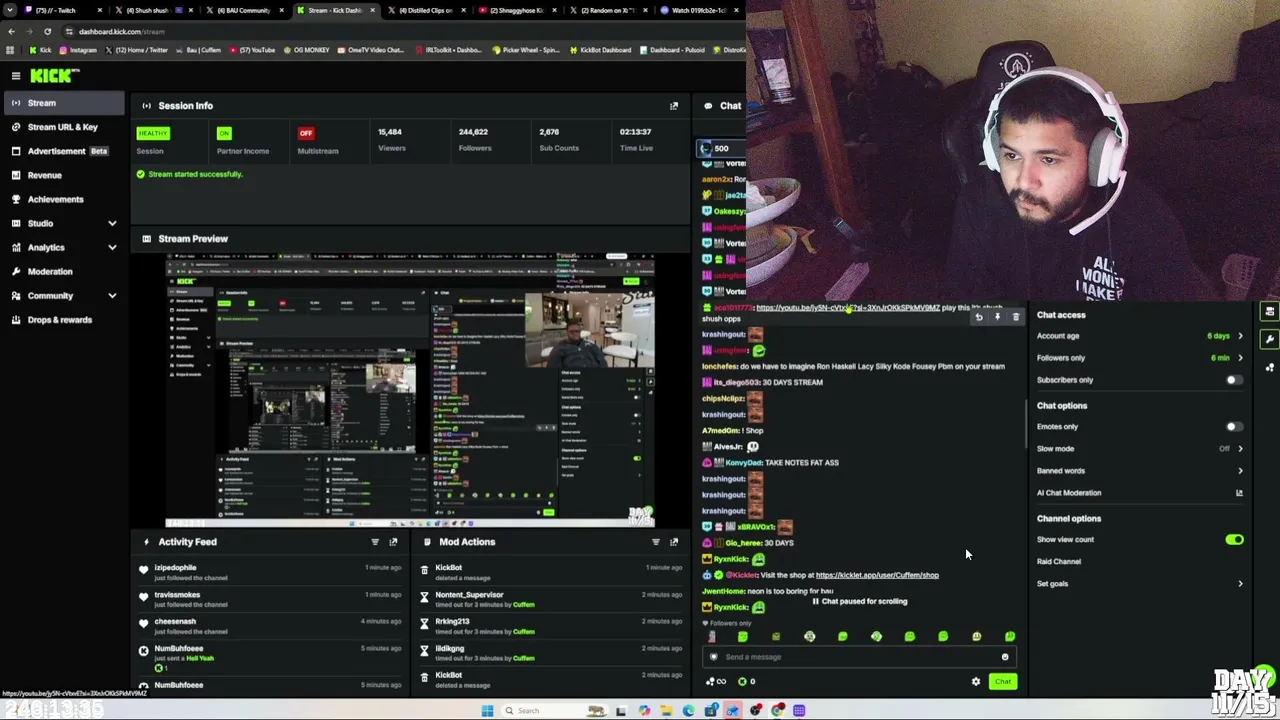Open the browser tab search dropdown
The width and height of the screenshot is (1280, 720).
pos(10,10)
